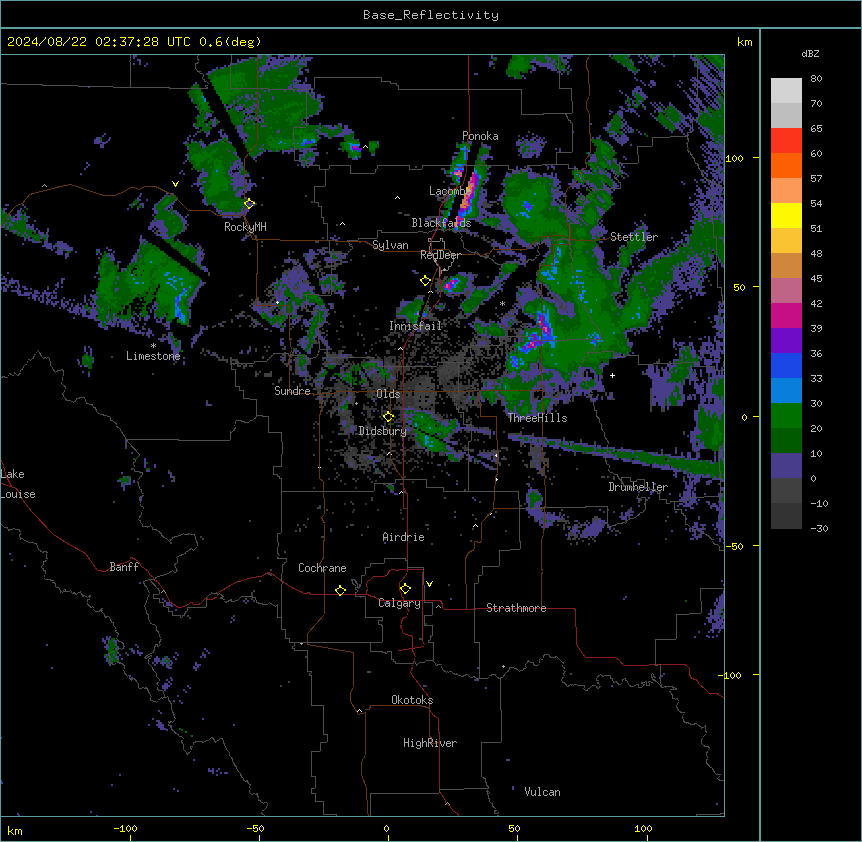
Task: Click the RockyMH label
Action: [245, 226]
